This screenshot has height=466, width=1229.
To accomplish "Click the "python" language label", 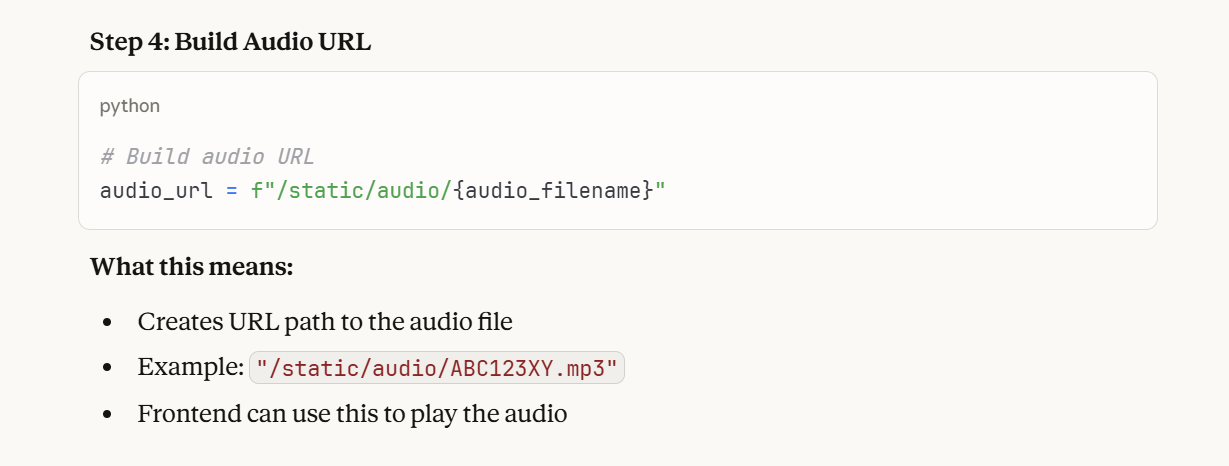I will 130,106.
